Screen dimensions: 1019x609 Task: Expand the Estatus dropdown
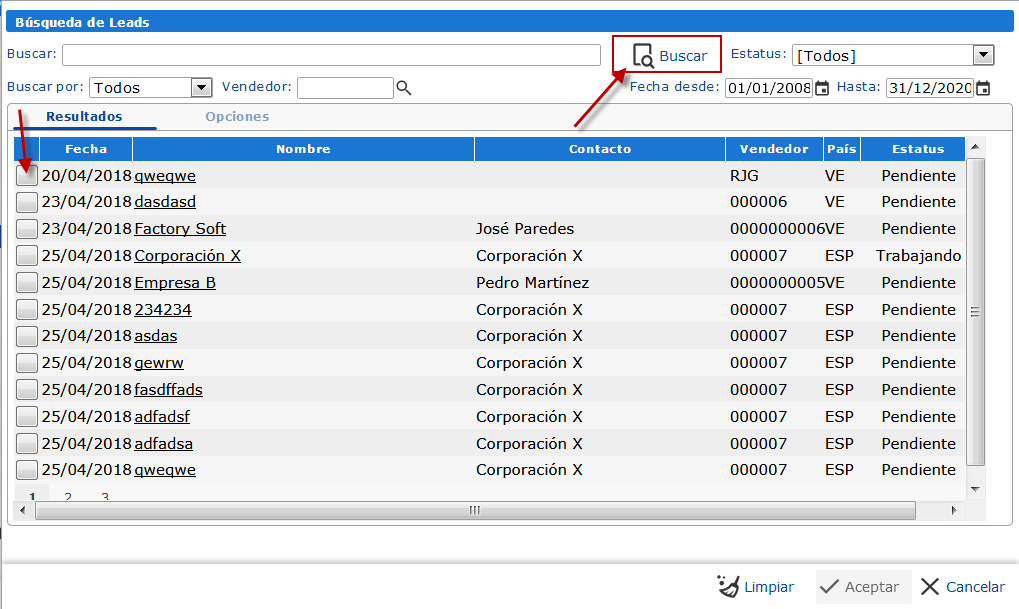(983, 56)
